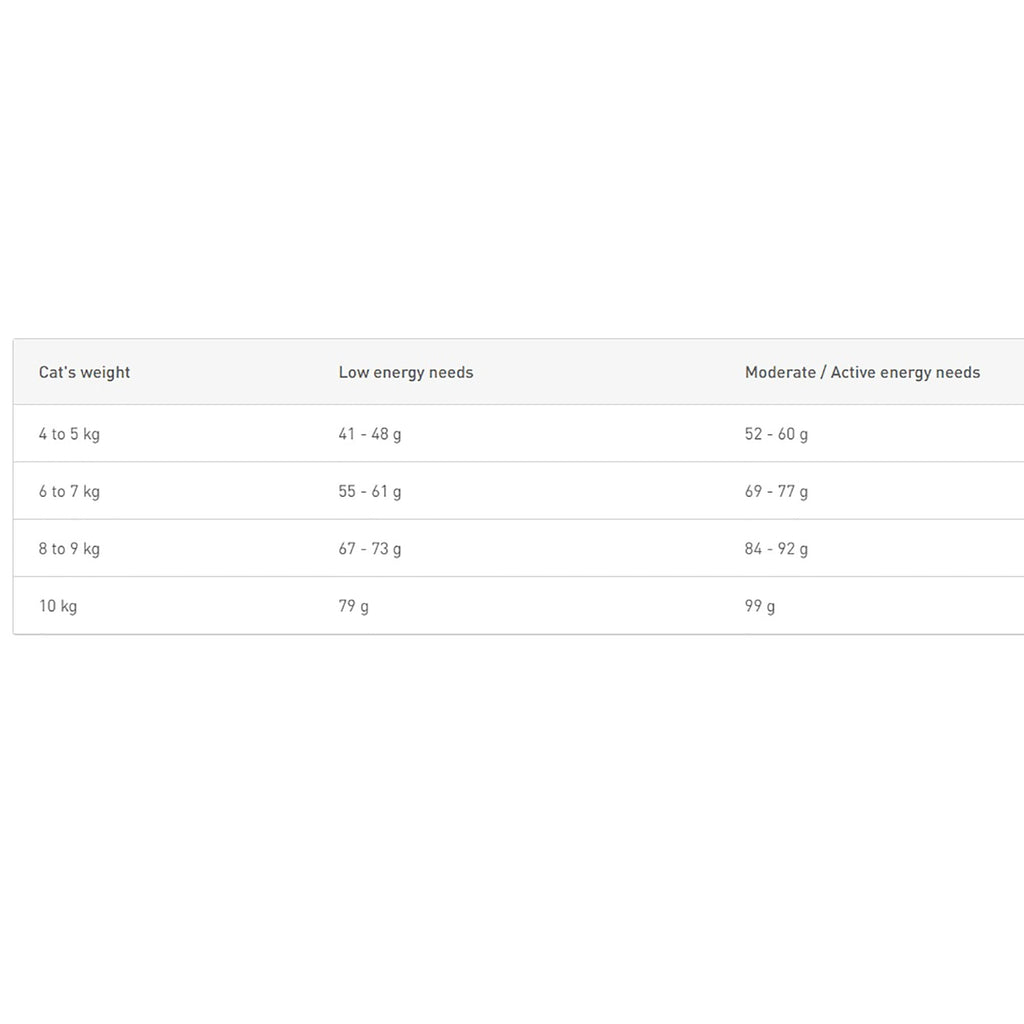The height and width of the screenshot is (1024, 1024).
Task: Click the word "Active" in the header
Action: [853, 372]
